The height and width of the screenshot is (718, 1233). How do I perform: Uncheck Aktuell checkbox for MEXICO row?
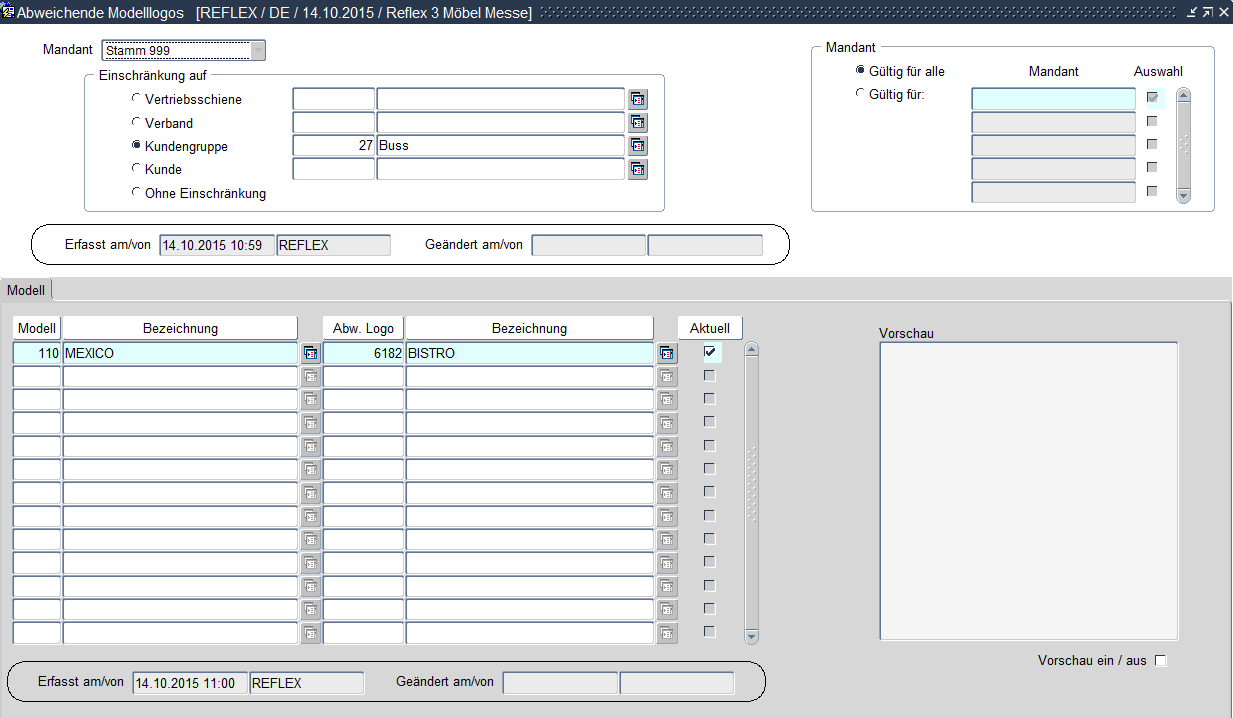pos(710,352)
